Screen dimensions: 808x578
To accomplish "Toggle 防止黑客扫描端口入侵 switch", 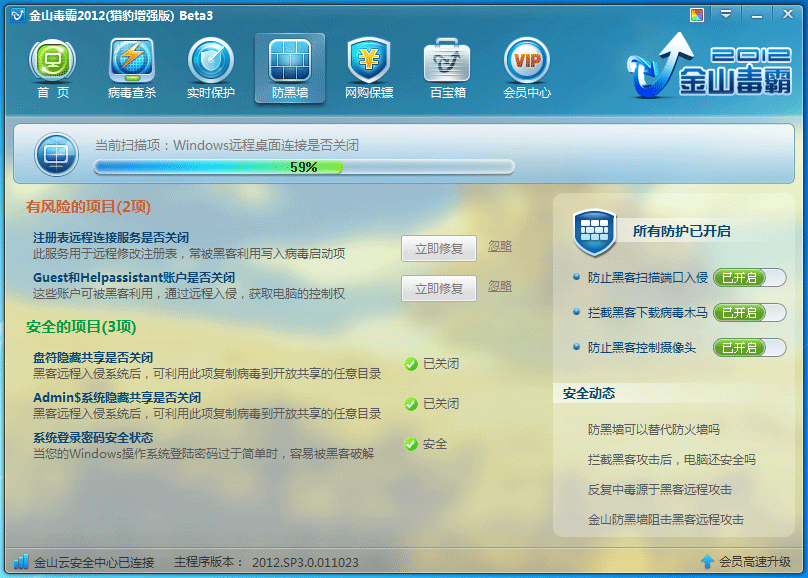I will [x=749, y=278].
